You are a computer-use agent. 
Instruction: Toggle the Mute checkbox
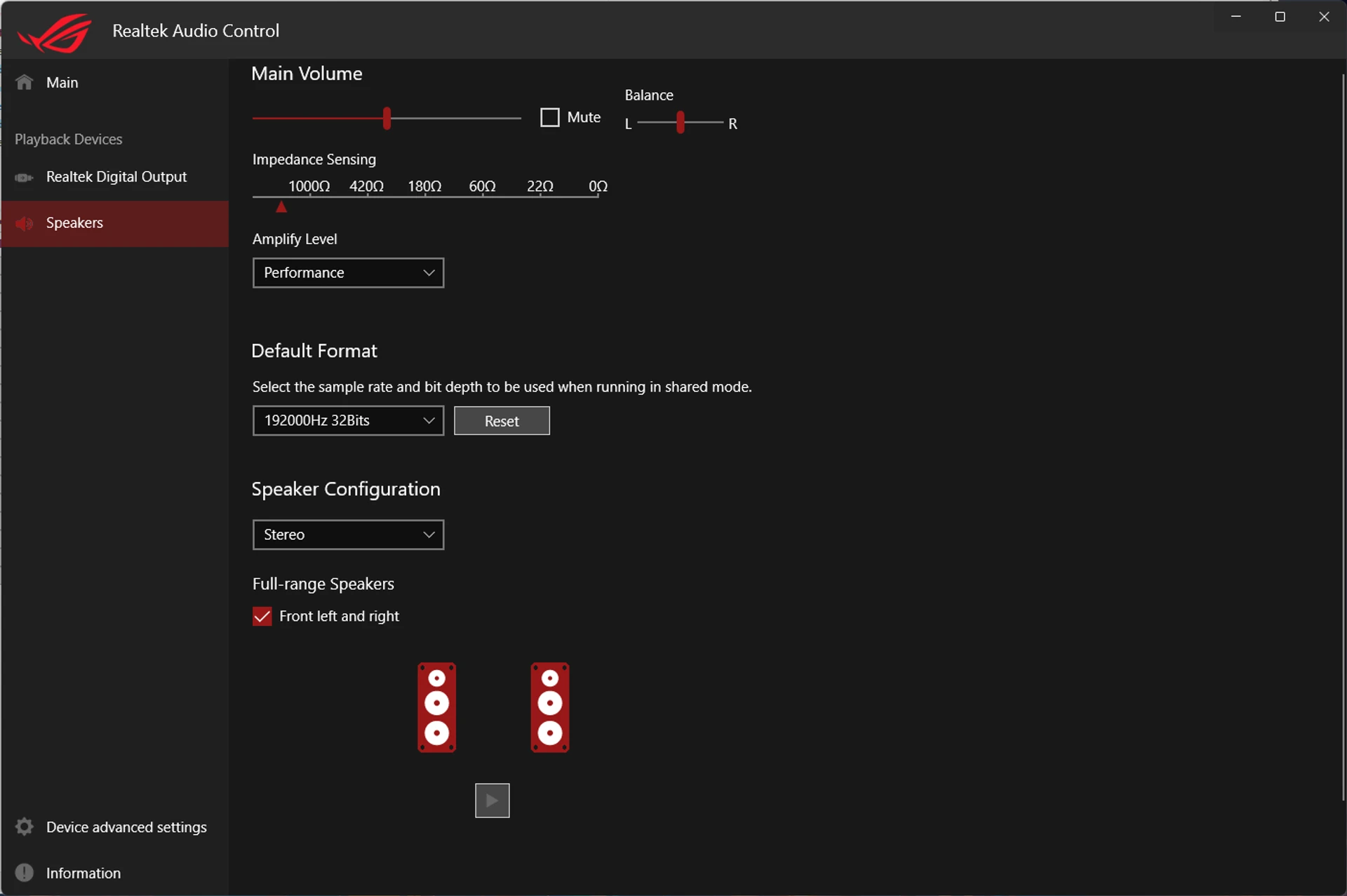[550, 117]
